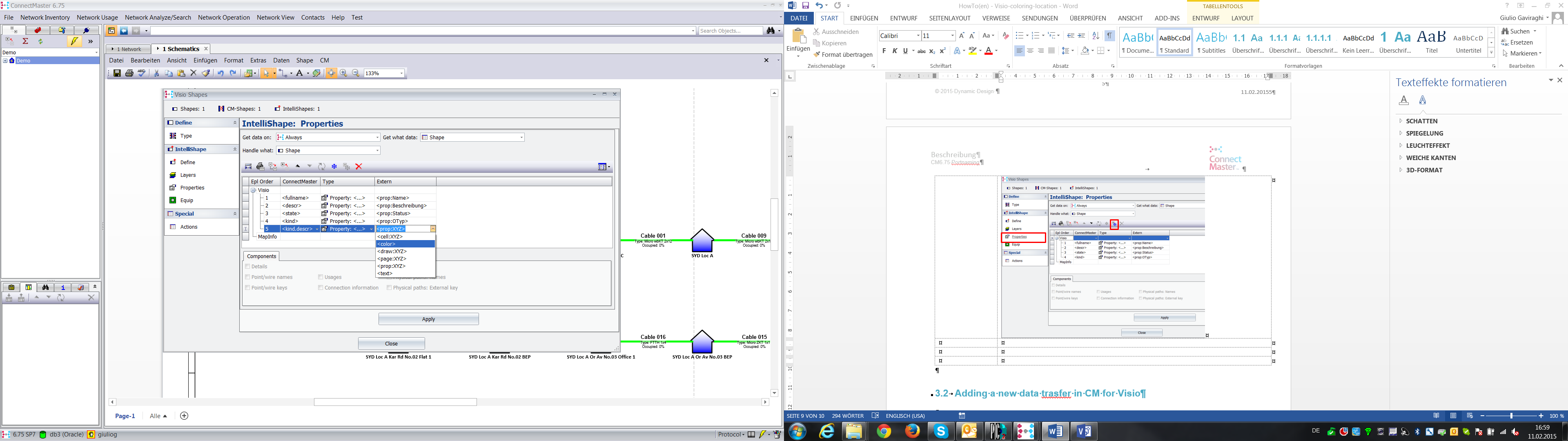Enable the Connection information checkbox
This screenshot has width=1568, height=441.
pos(321,287)
